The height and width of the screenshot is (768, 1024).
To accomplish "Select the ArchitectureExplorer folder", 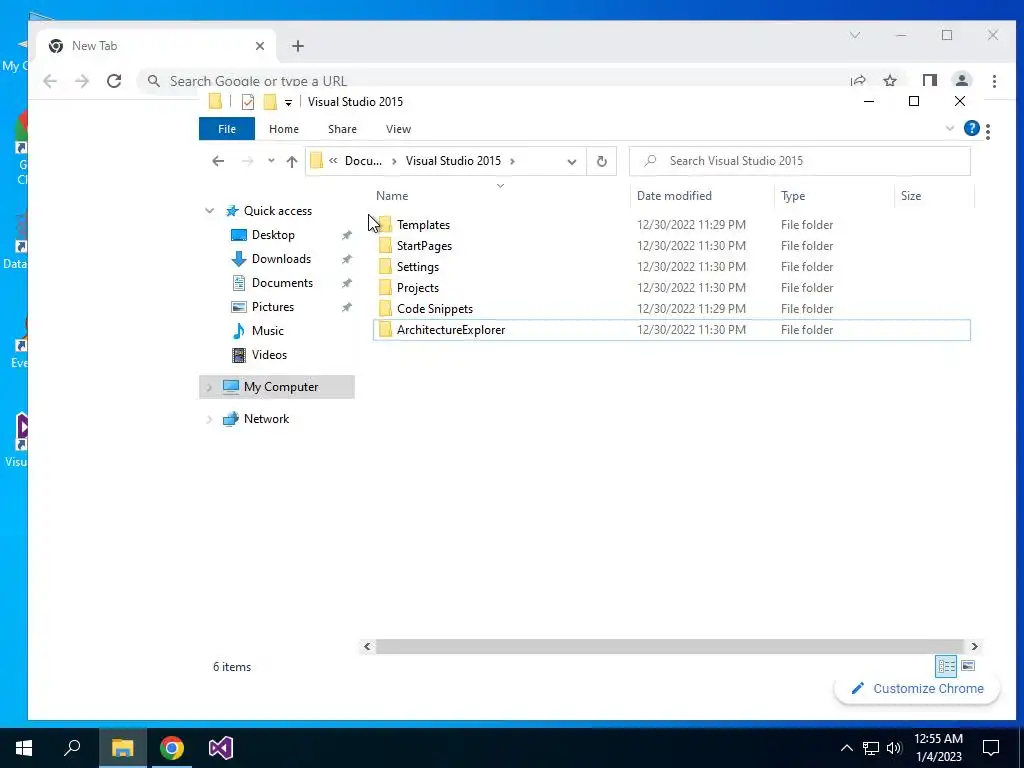I will point(672,330).
